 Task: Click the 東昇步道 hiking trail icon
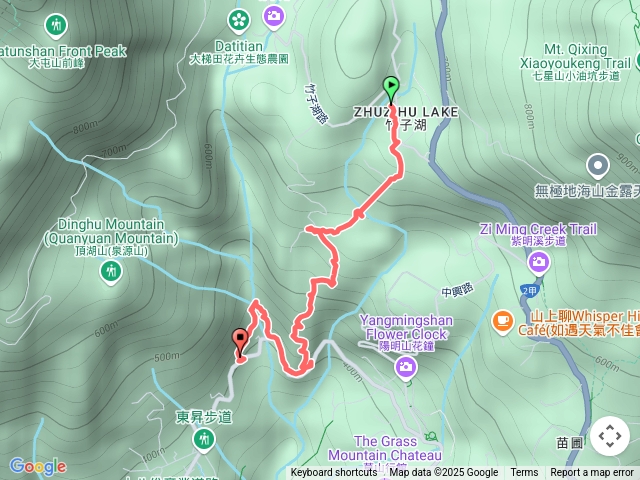[203, 440]
